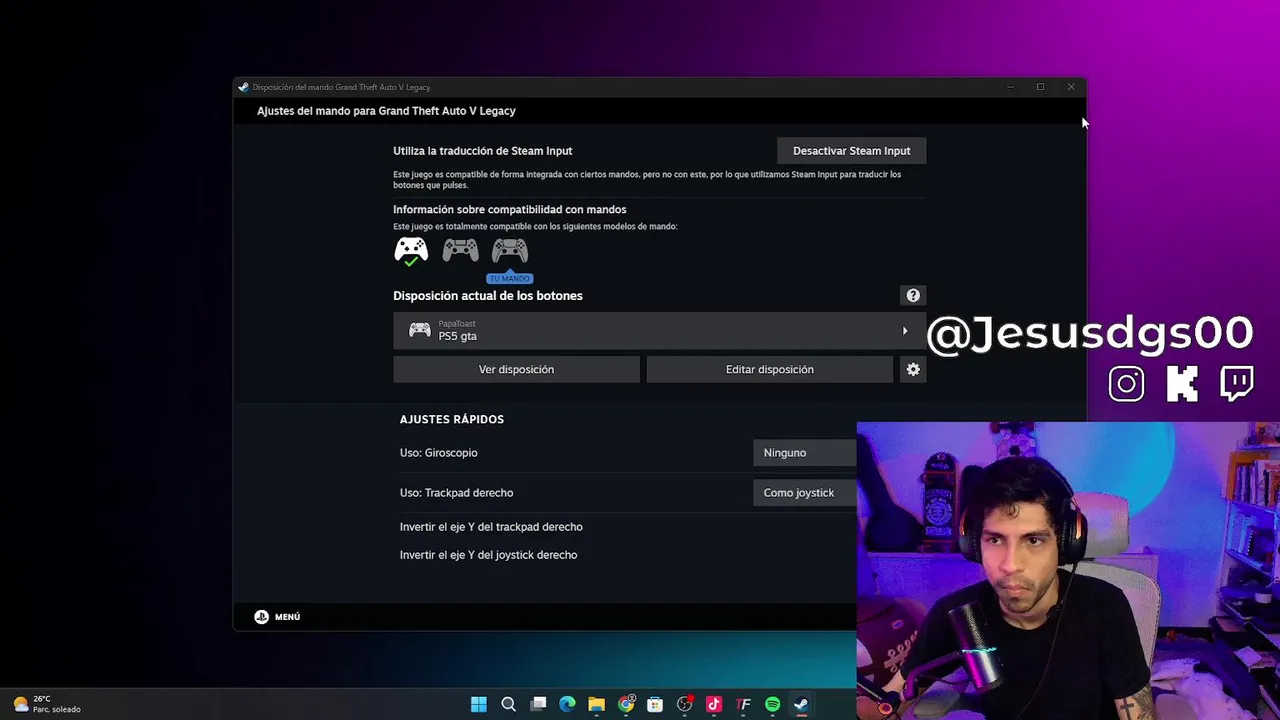
Task: Click 'Invertir el eje Y del joystick derecho'
Action: pos(488,555)
